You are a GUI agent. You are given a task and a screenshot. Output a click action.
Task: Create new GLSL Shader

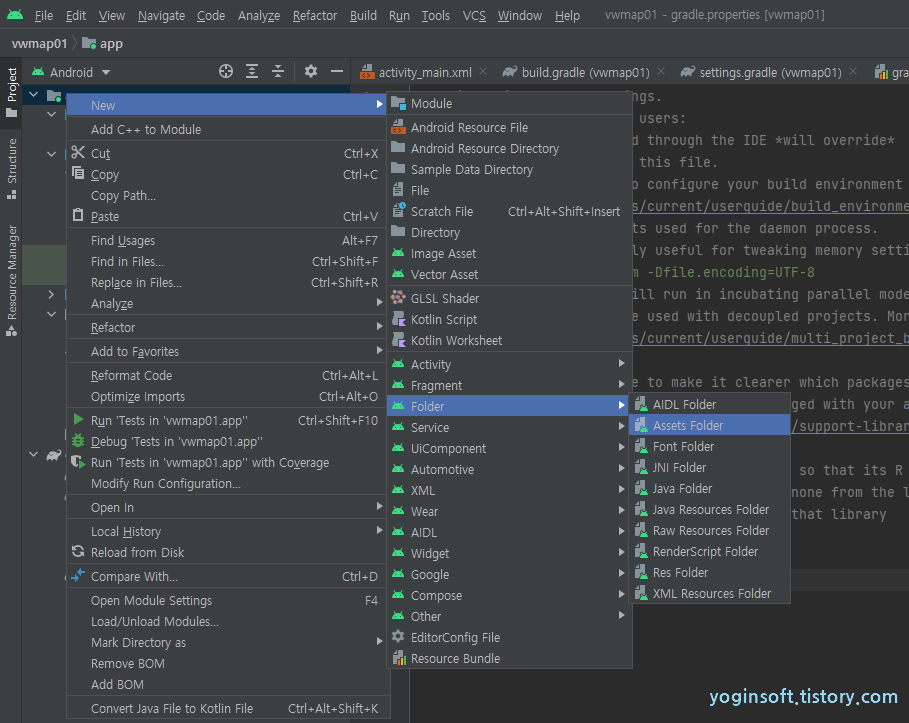[509, 299]
